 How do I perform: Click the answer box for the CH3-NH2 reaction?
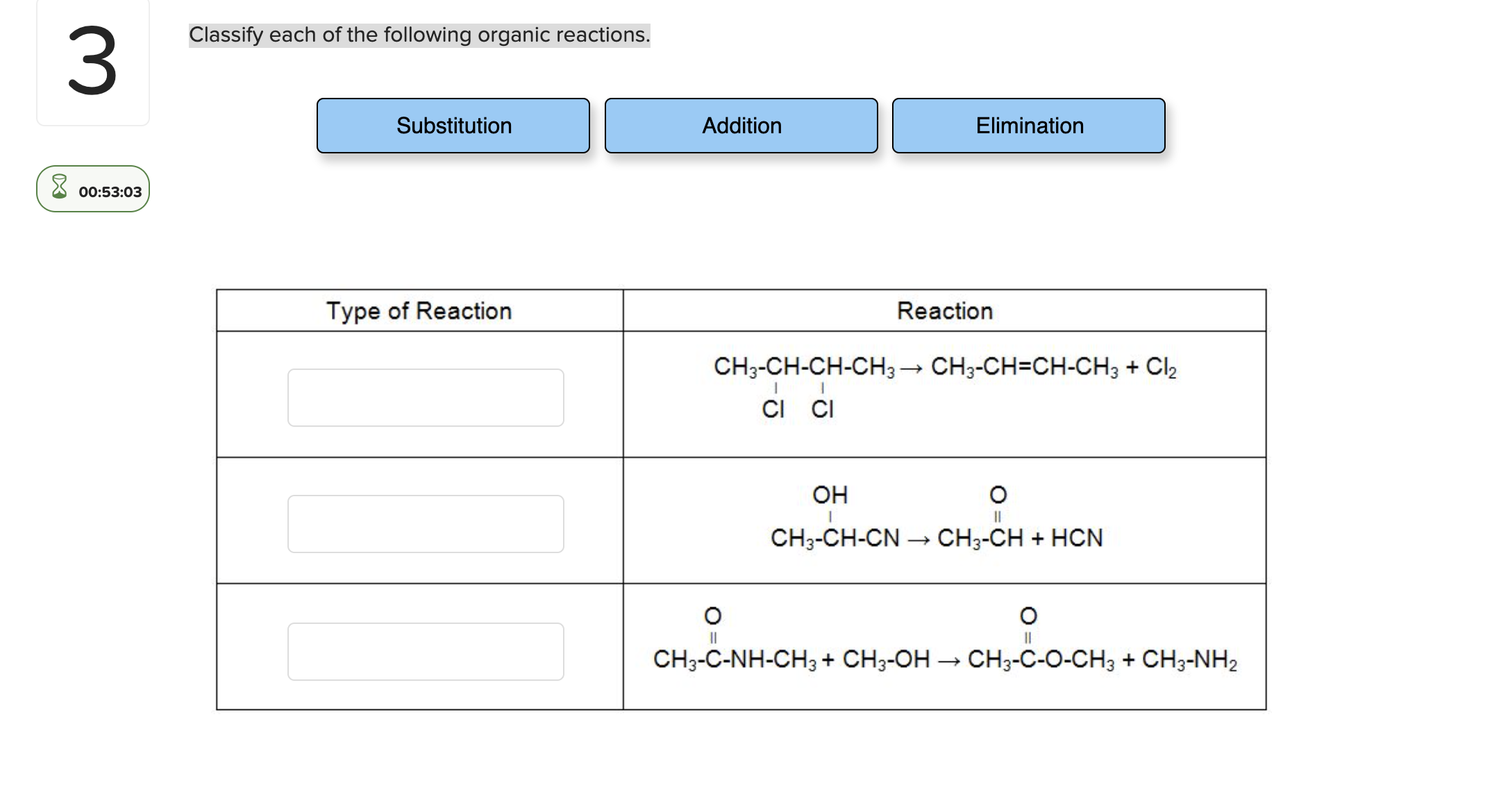pos(426,651)
